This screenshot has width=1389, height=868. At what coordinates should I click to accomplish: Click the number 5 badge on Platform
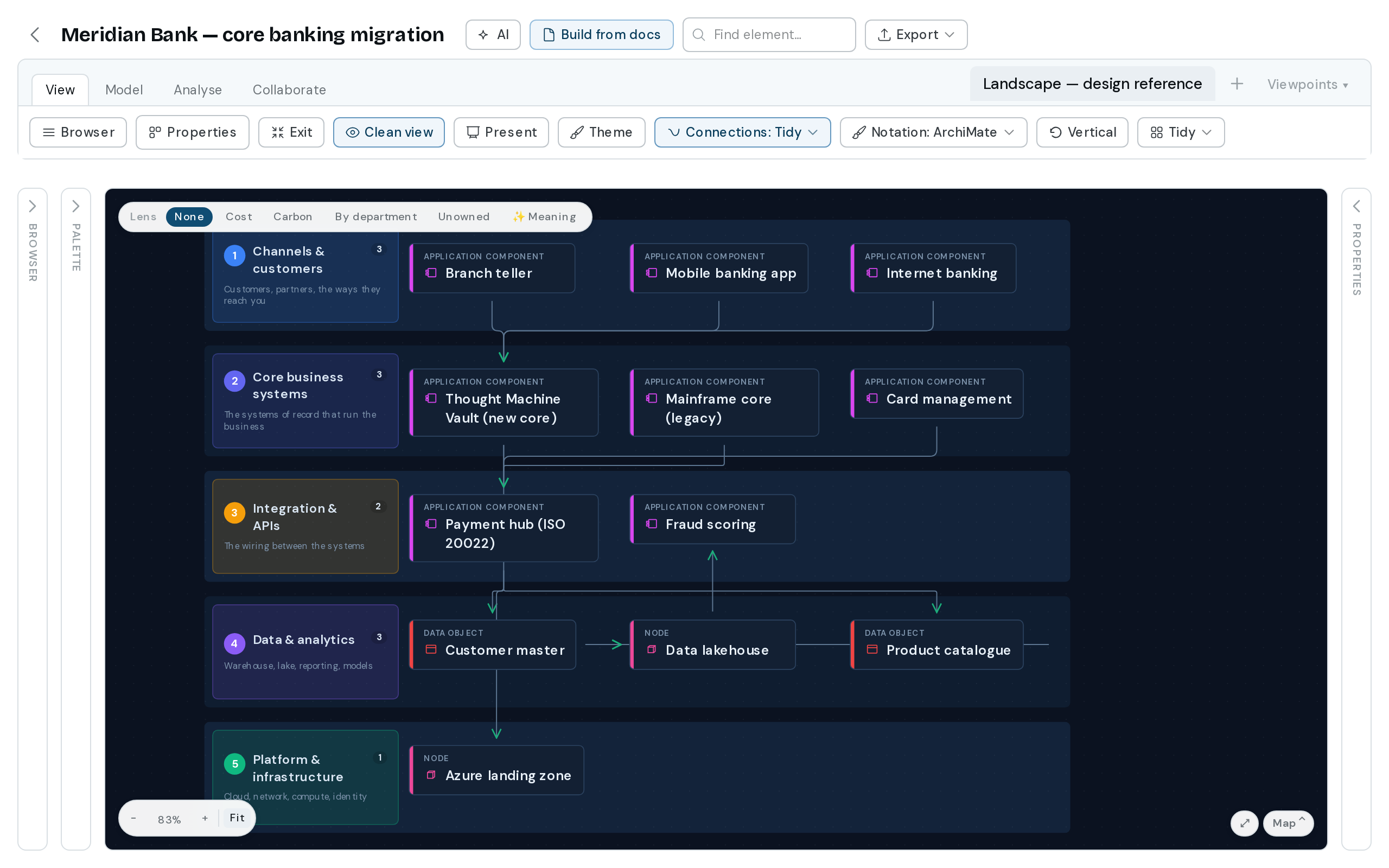tap(234, 763)
